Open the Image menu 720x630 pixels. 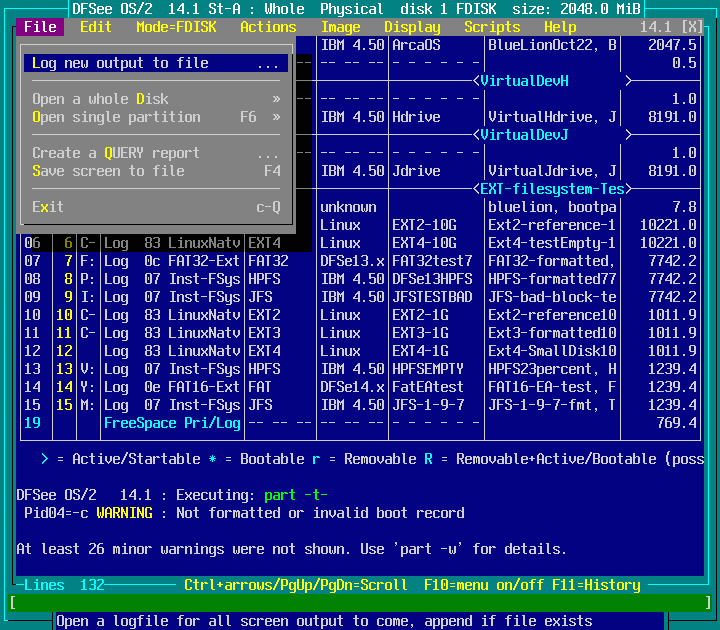[341, 27]
